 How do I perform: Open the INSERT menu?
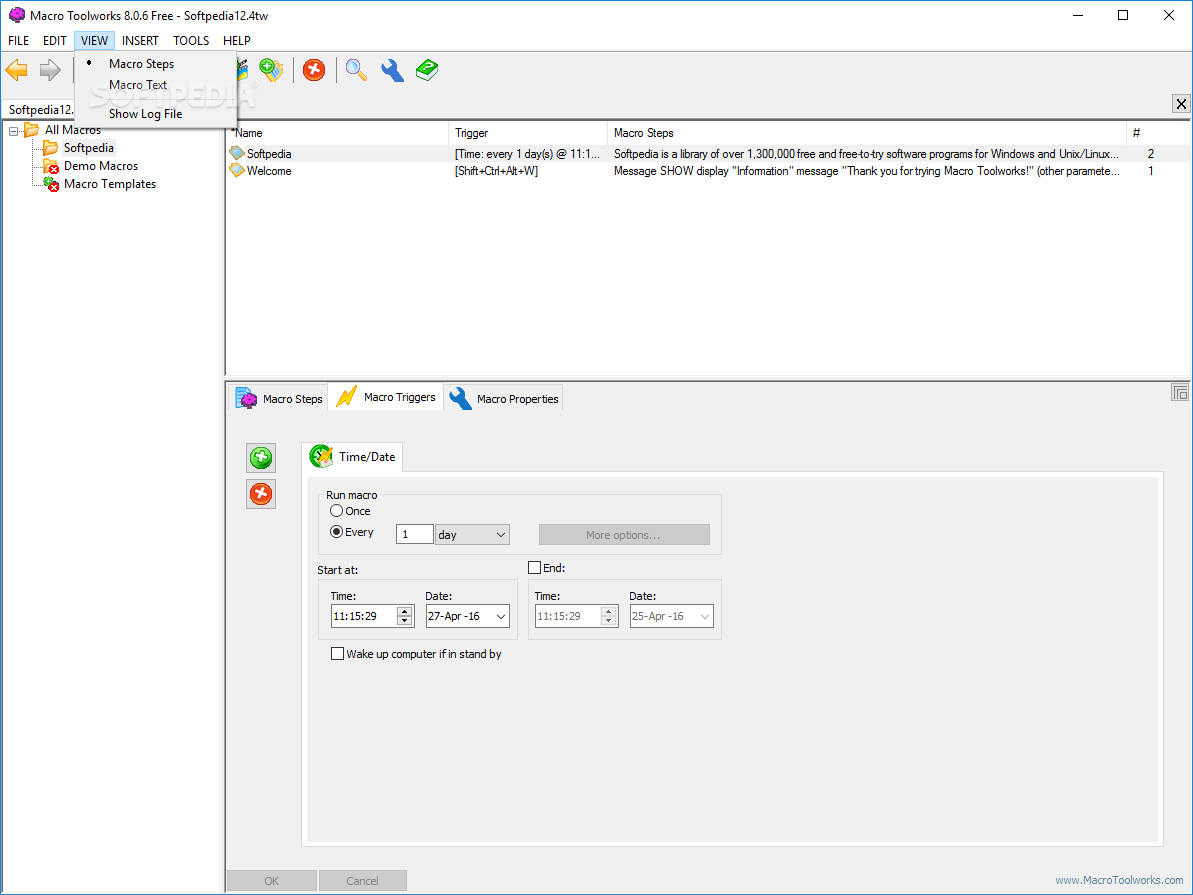140,40
